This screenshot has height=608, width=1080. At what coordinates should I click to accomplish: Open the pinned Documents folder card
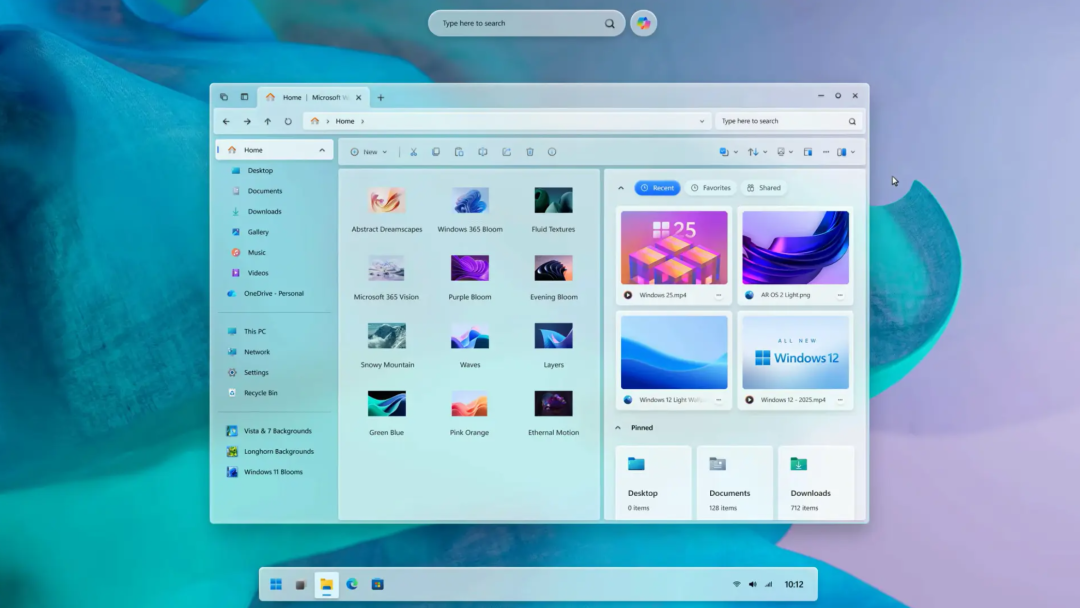734,483
